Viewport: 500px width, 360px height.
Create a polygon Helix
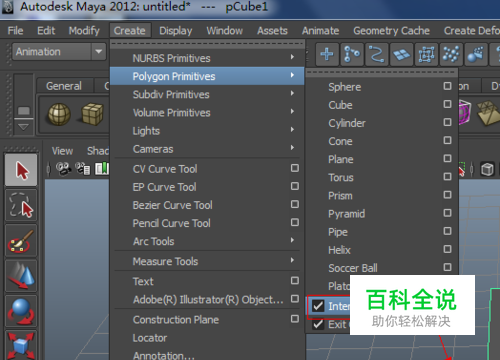pyautogui.click(x=339, y=250)
